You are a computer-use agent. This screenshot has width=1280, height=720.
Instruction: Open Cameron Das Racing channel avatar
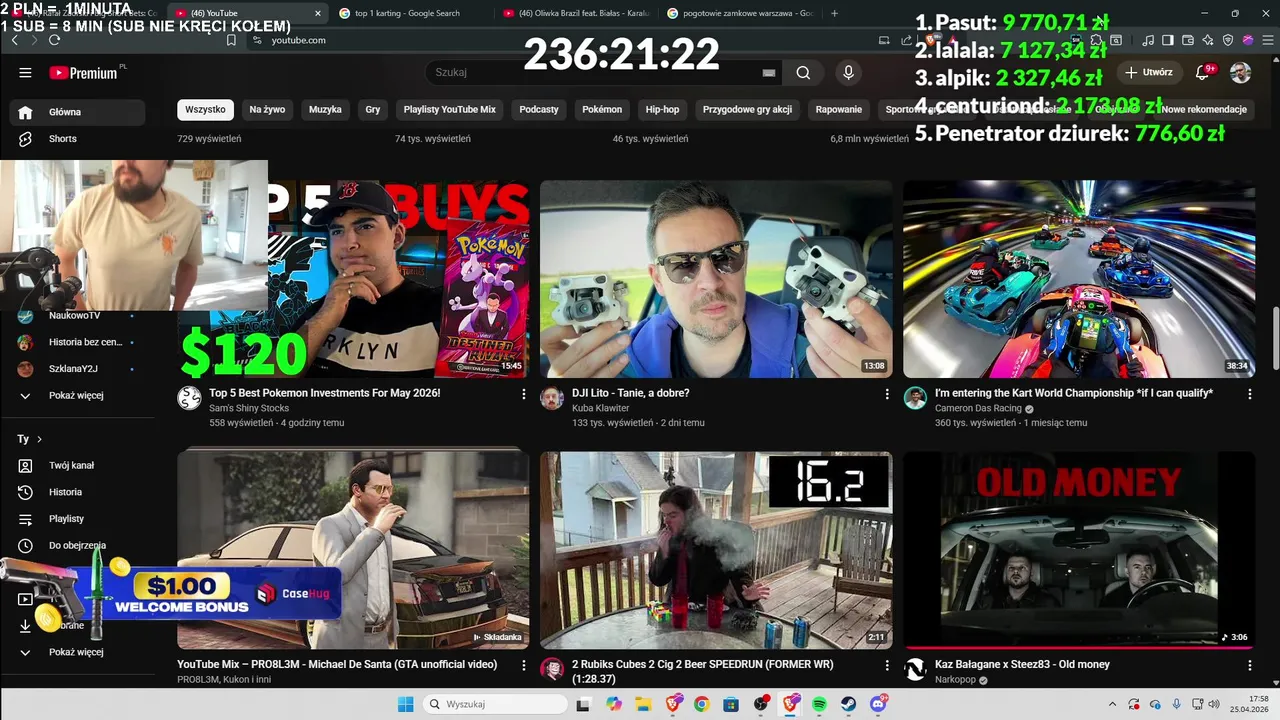click(915, 398)
